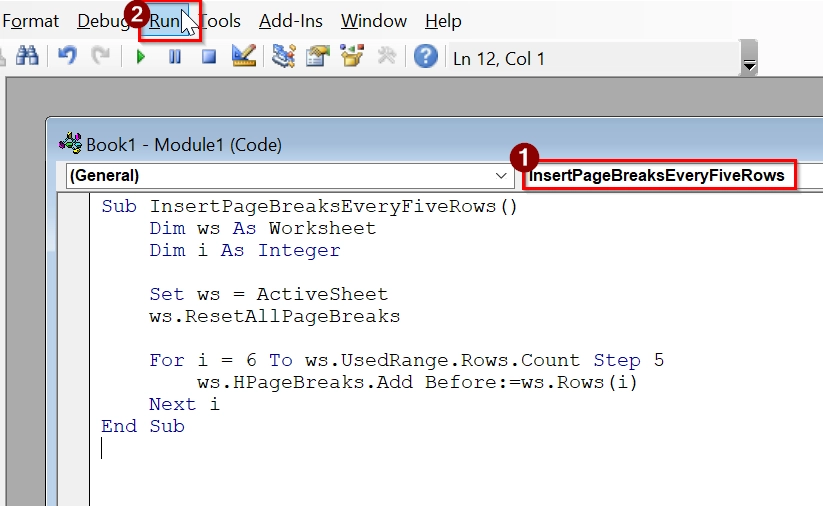The image size is (823, 506).
Task: Click the Reset stop square icon
Action: click(x=209, y=56)
